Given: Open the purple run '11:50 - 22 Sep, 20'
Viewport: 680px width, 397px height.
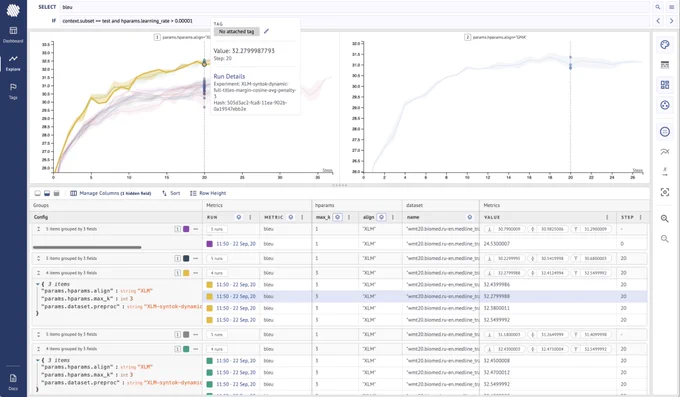Looking at the screenshot, I should [236, 244].
